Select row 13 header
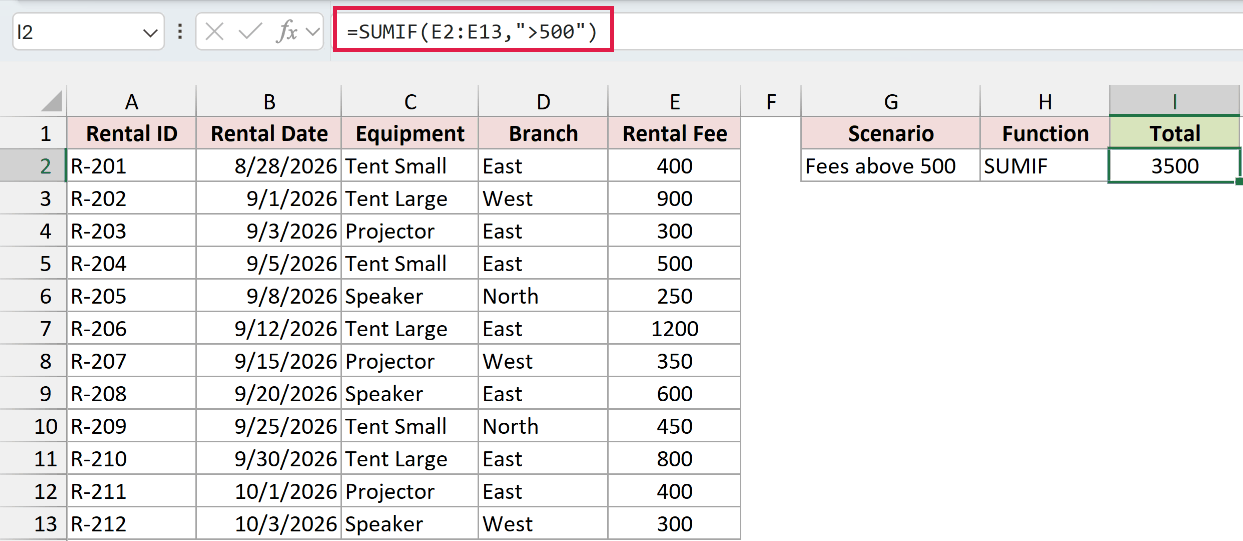 pyautogui.click(x=33, y=524)
